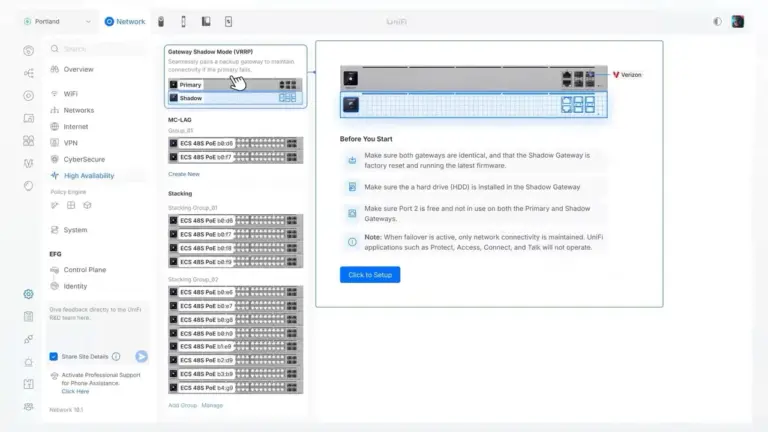Click the settings gear icon in left rail
The width and height of the screenshot is (768, 432).
(x=28, y=294)
